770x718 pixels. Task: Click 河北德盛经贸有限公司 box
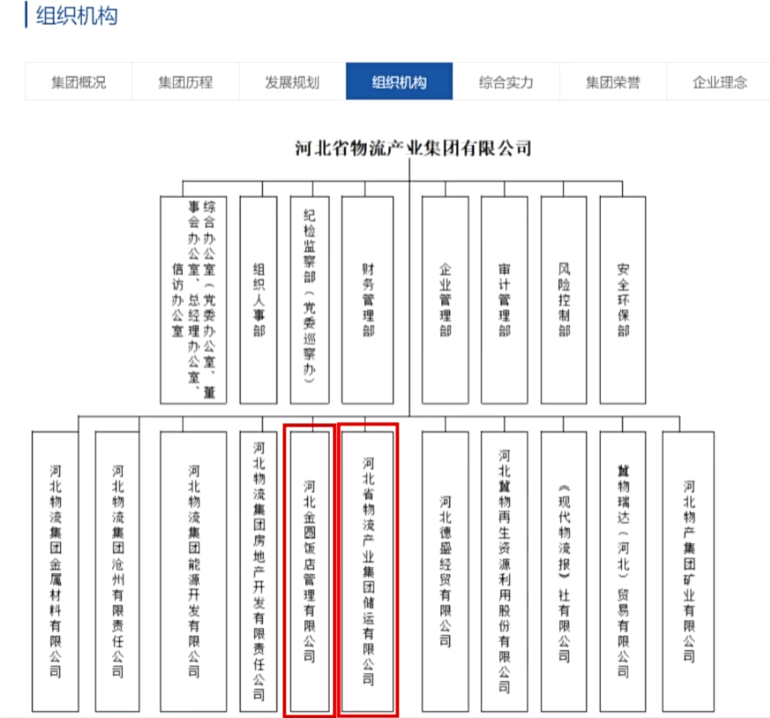[x=445, y=572]
